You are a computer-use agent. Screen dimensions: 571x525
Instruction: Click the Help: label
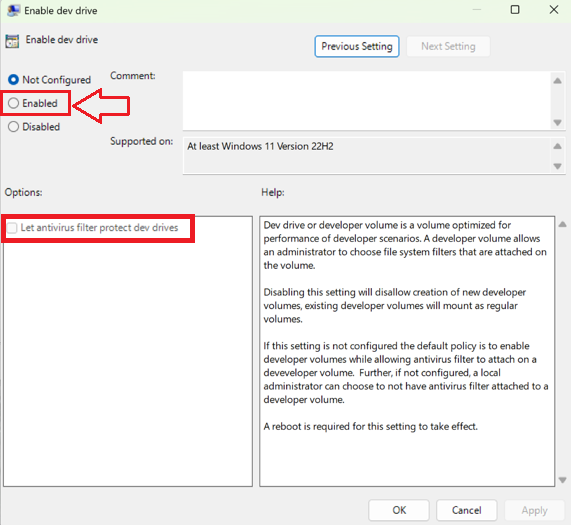273,192
